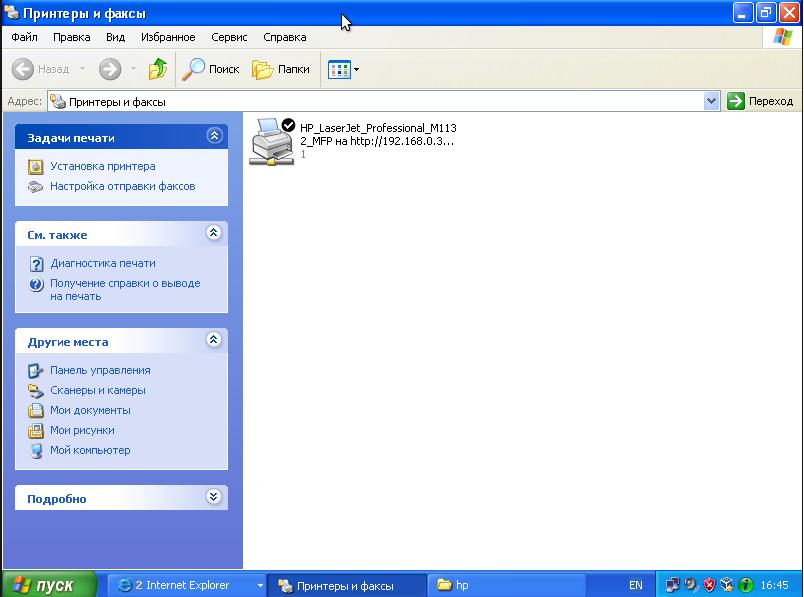This screenshot has height=597, width=804.
Task: Open the Back history dropdown arrow
Action: (82, 69)
